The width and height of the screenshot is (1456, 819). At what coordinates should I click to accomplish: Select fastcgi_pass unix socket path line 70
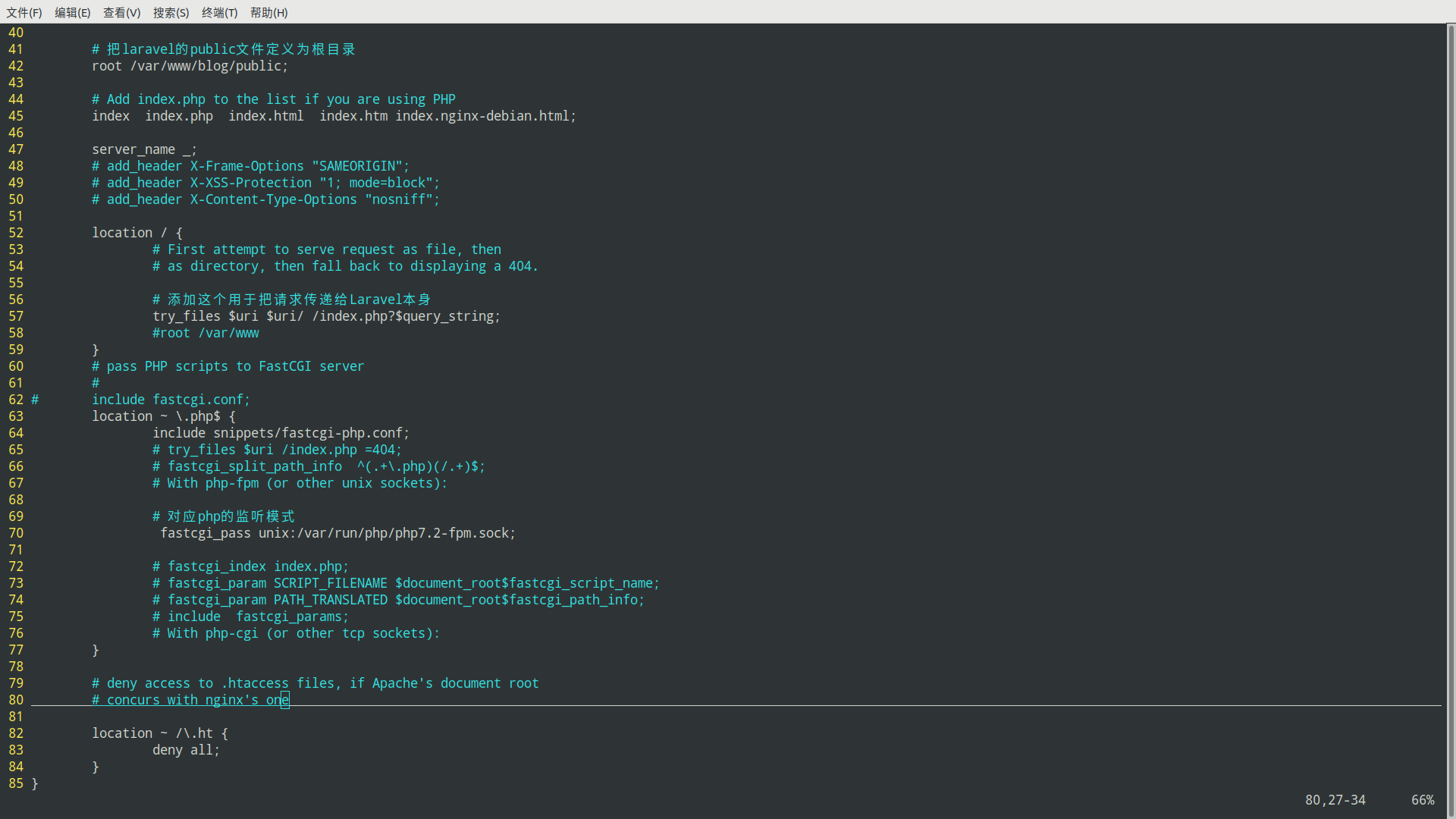336,532
